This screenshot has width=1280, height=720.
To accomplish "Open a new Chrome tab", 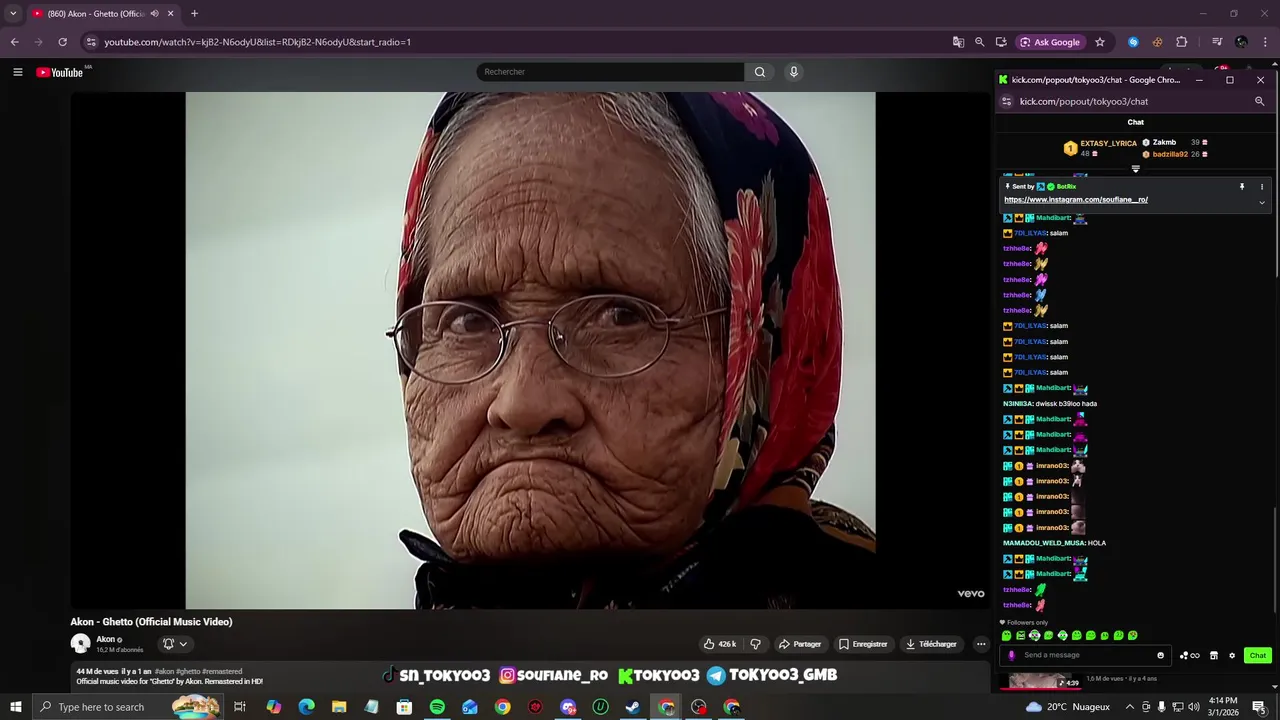I will 194,14.
